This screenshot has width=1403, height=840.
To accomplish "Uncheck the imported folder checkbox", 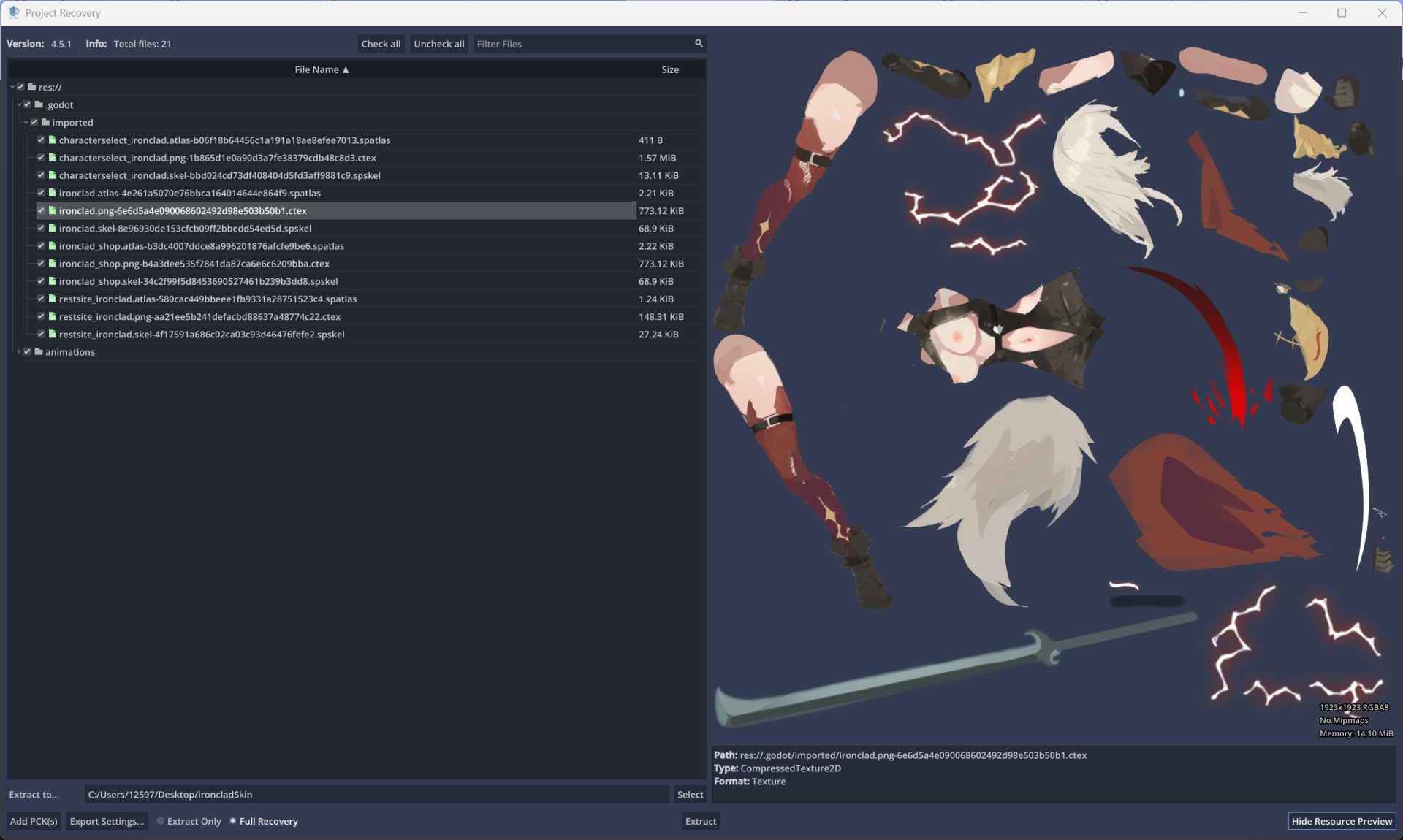I will pyautogui.click(x=34, y=122).
